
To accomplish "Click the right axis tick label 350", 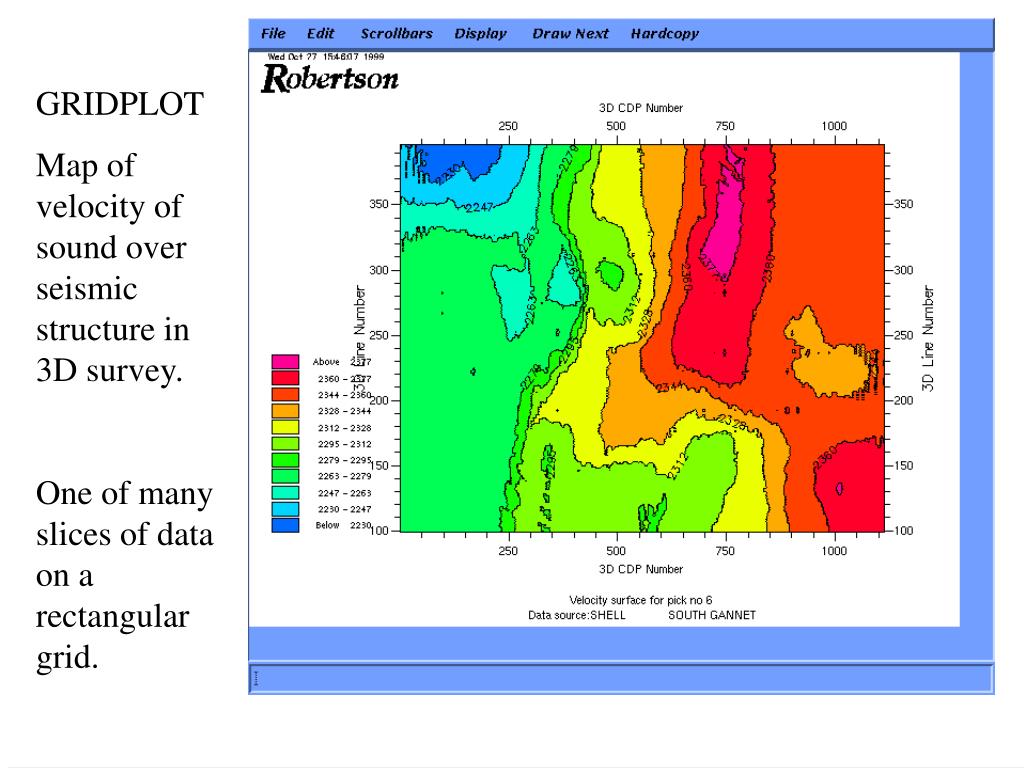I will tap(903, 204).
